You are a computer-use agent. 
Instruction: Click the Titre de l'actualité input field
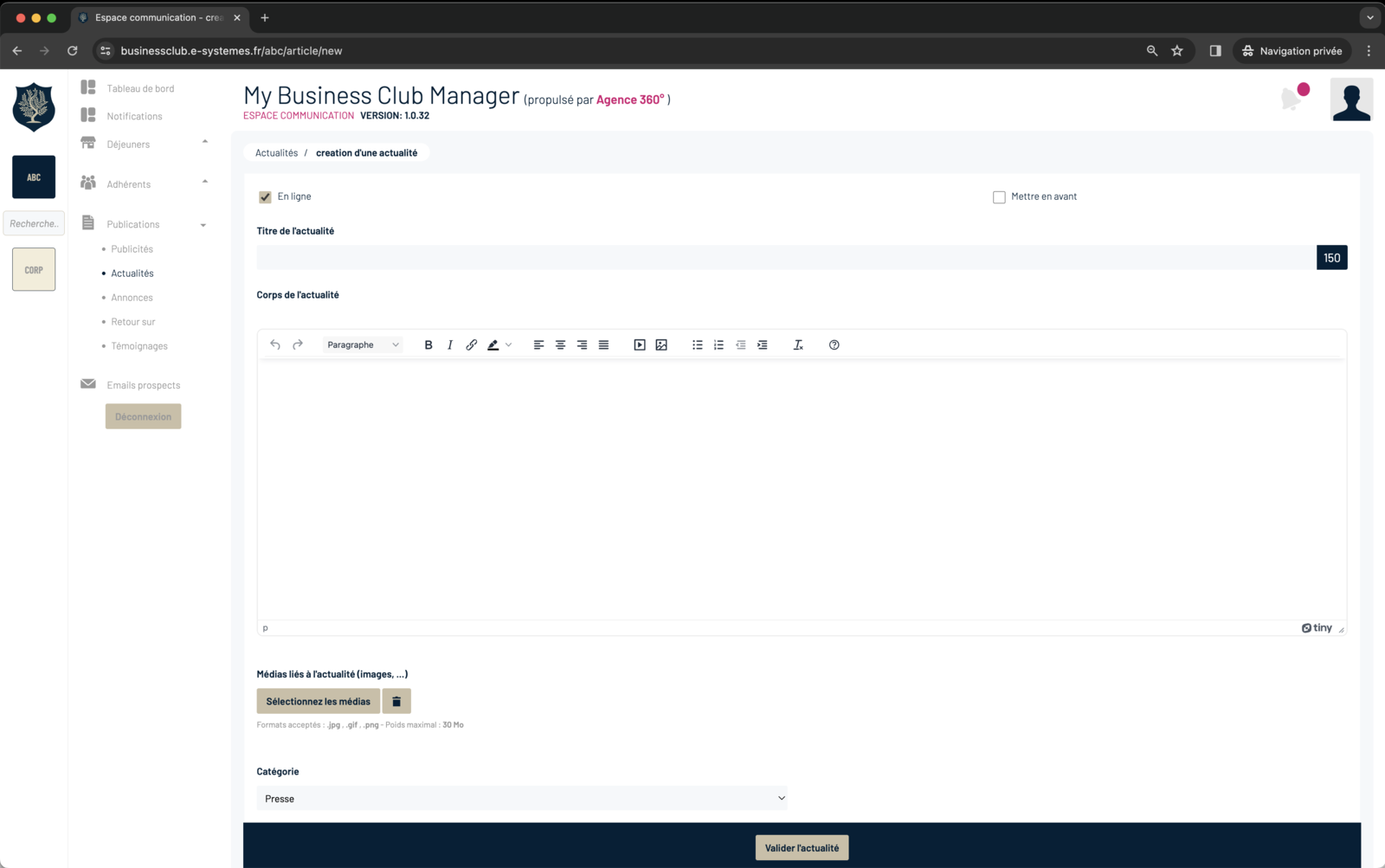click(786, 258)
